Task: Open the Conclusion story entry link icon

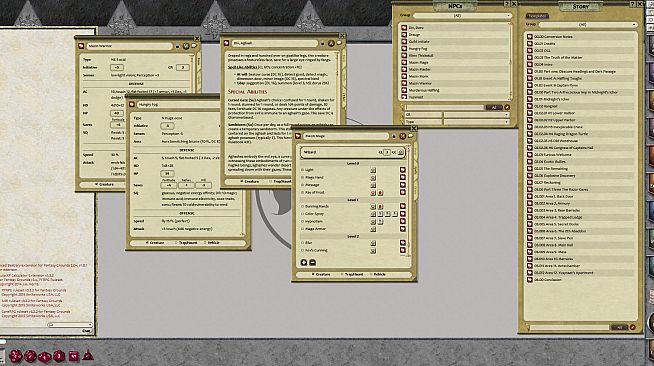Action: [530, 280]
